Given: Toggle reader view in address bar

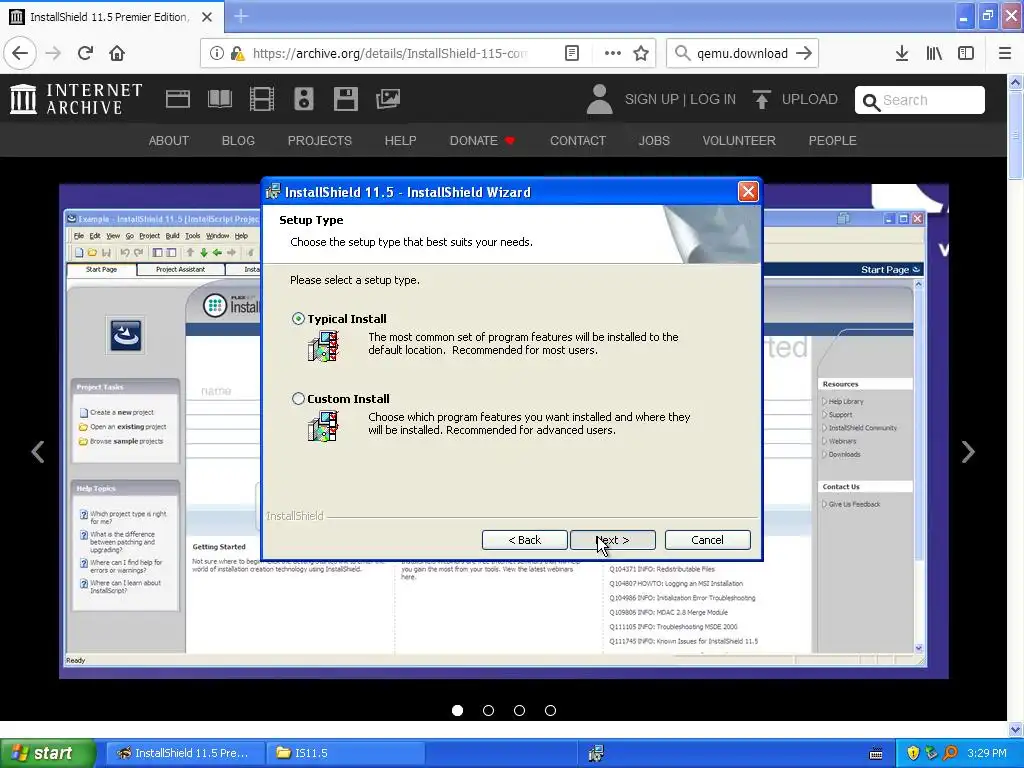Looking at the screenshot, I should pyautogui.click(x=571, y=53).
